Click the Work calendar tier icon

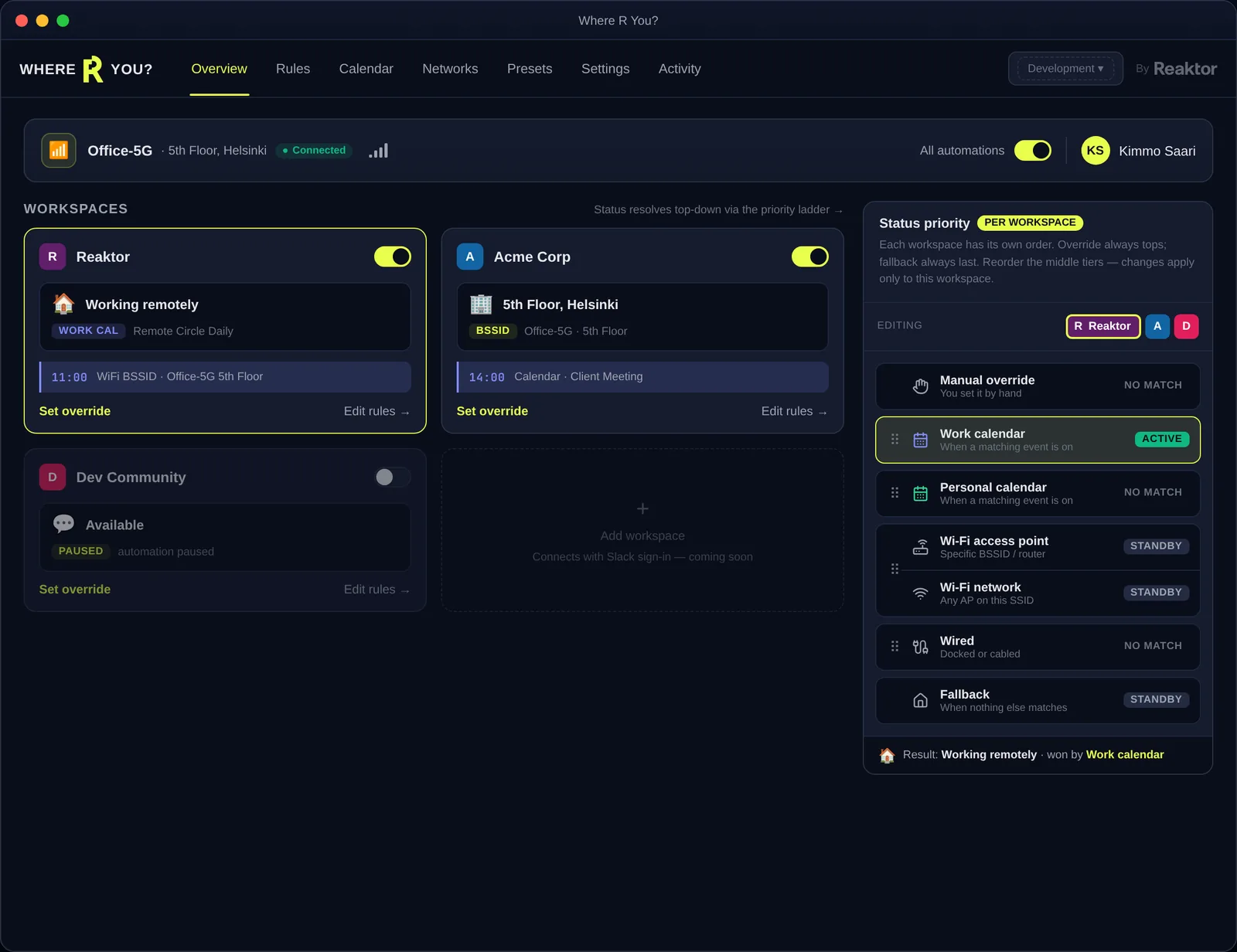click(x=920, y=440)
